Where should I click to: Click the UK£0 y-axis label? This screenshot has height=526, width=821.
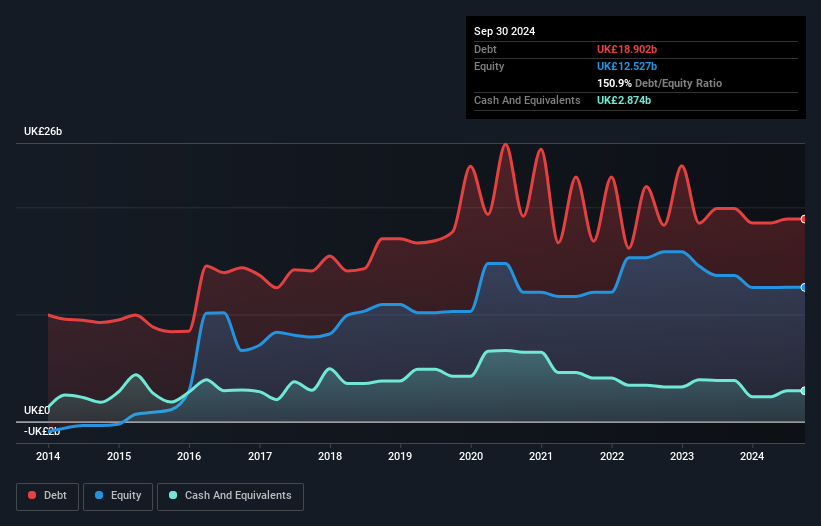tap(37, 410)
